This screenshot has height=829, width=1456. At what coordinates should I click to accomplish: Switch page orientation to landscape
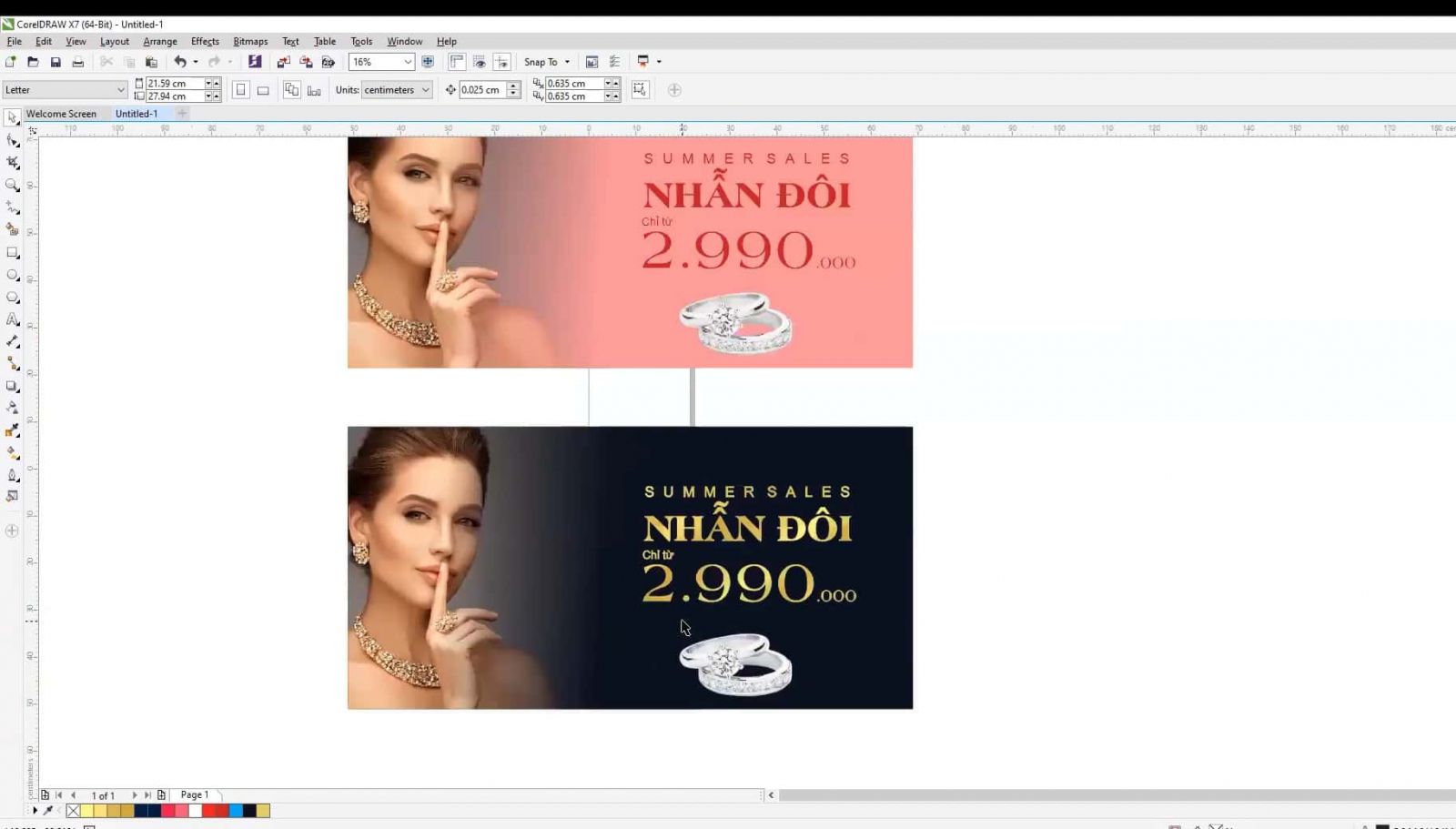pos(263,90)
